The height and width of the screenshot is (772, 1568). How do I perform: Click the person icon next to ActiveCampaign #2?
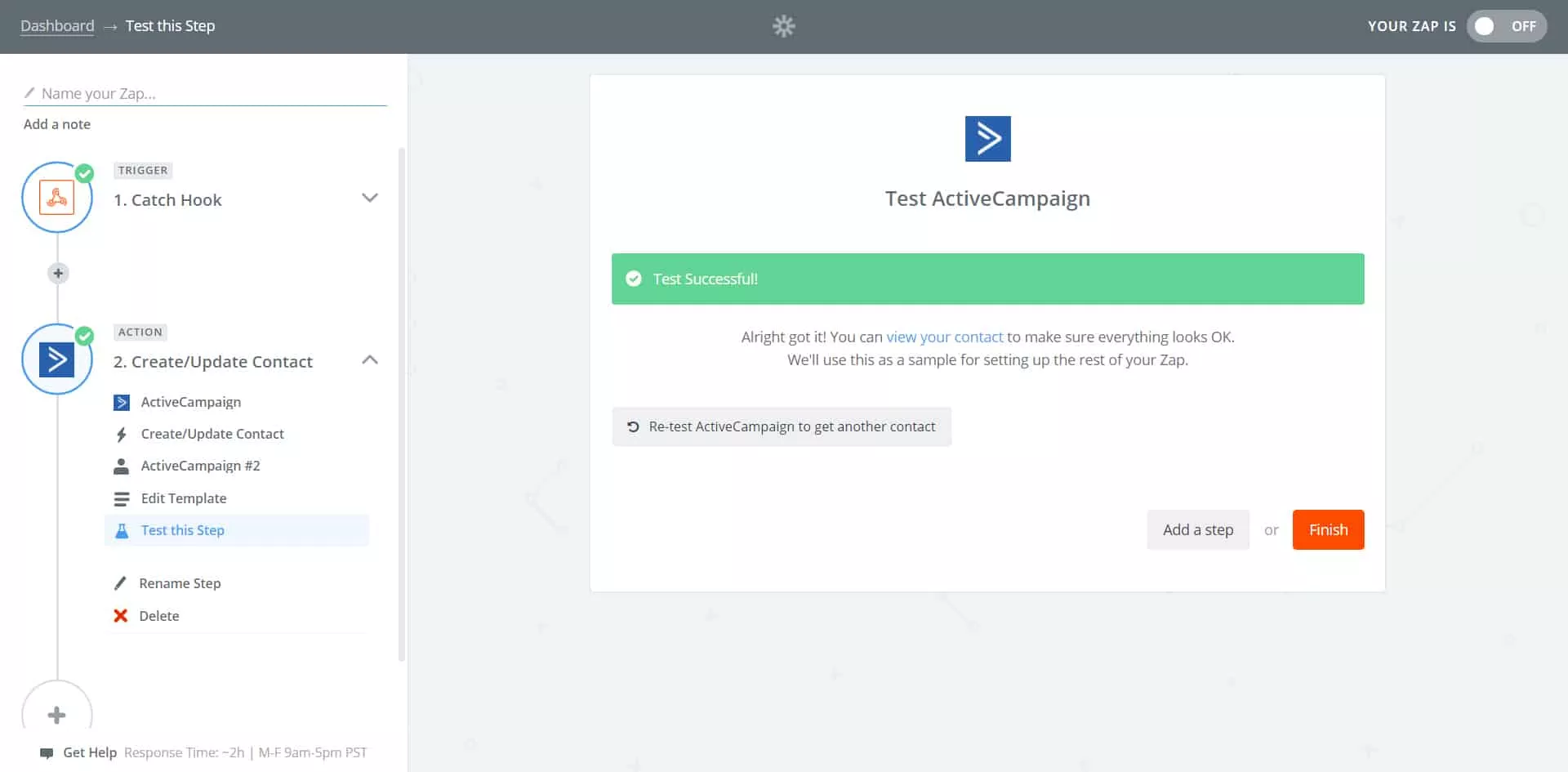[x=122, y=466]
